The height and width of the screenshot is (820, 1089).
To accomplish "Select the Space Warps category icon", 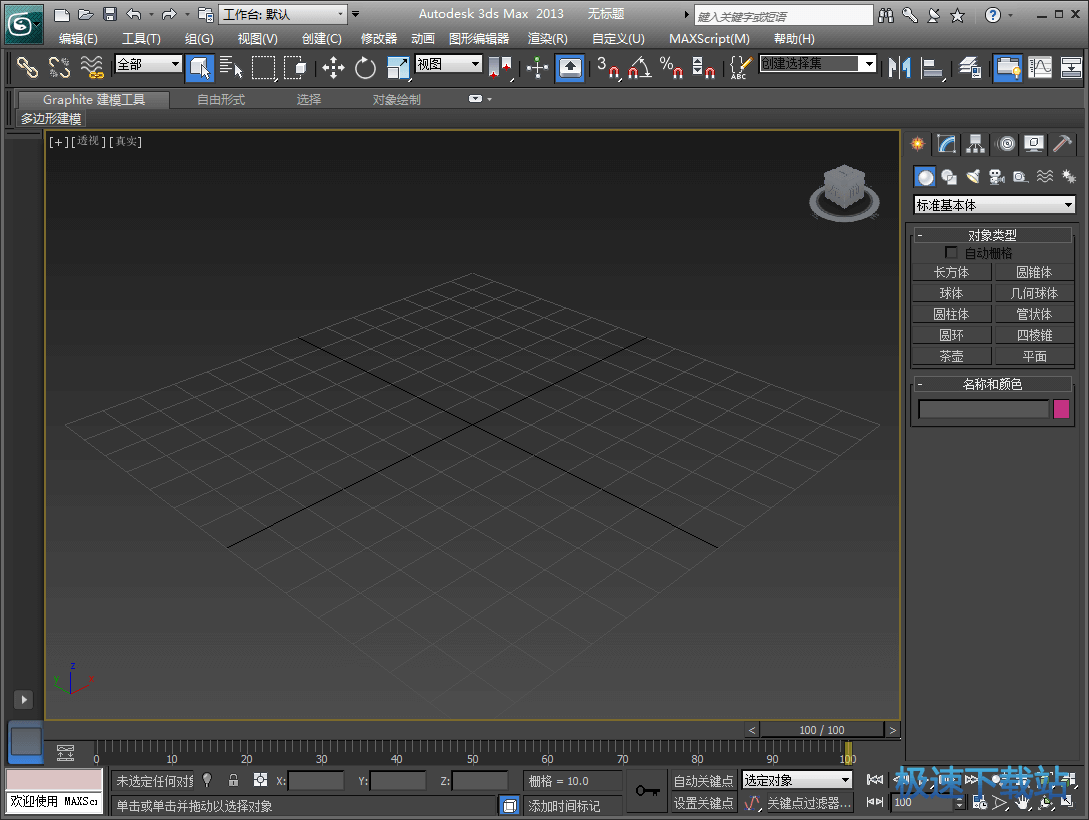I will 1045,177.
